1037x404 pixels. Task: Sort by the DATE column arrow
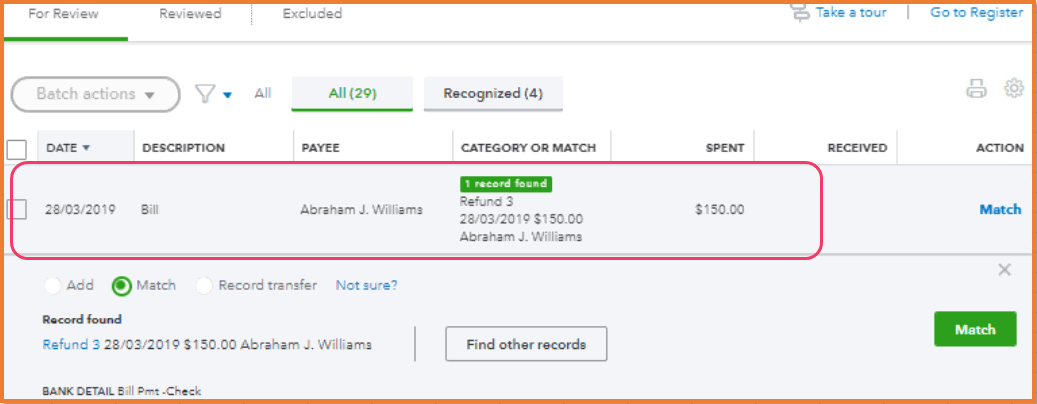click(86, 148)
